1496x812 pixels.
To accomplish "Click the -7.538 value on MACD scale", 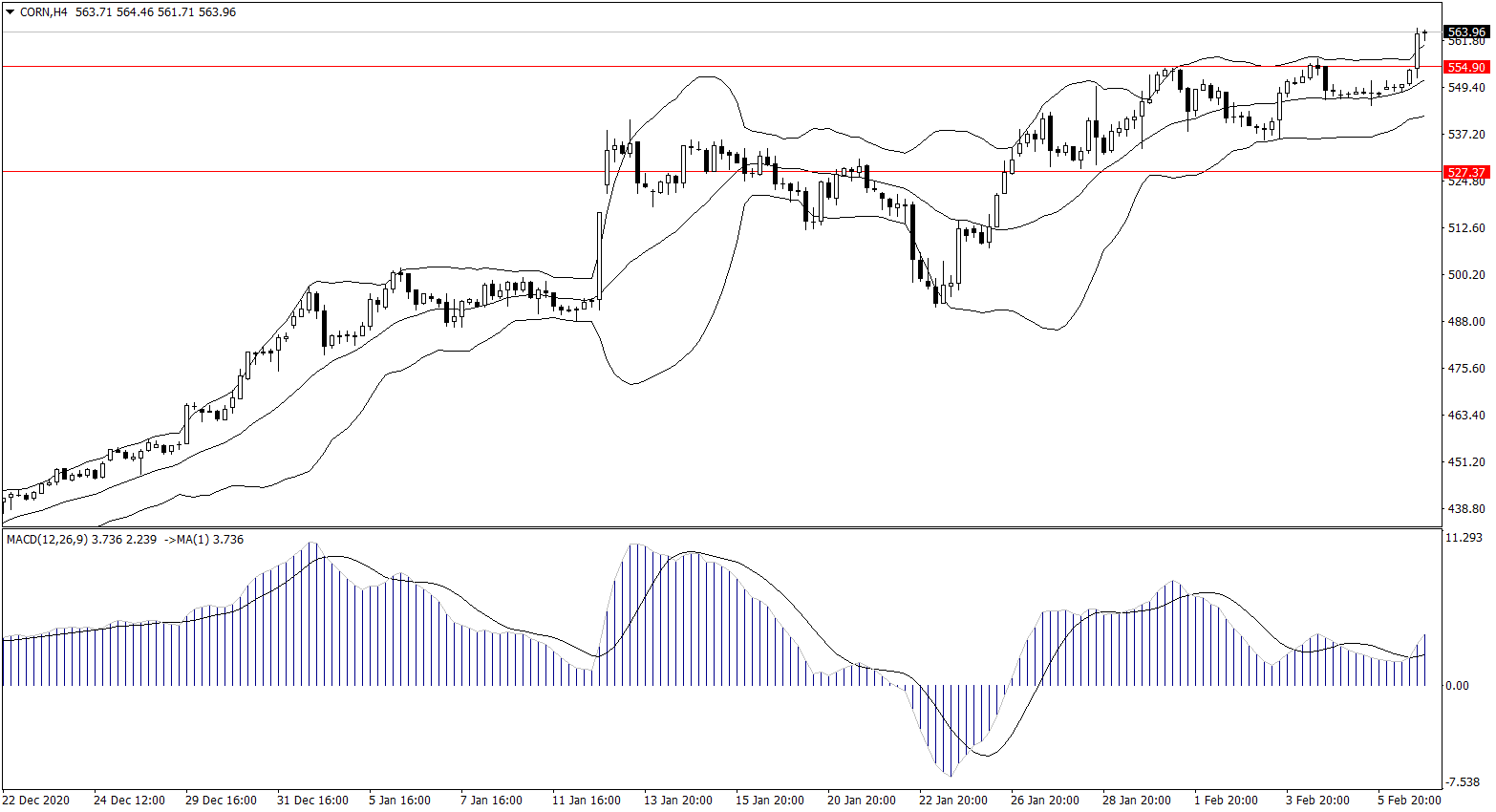I will tap(1464, 782).
